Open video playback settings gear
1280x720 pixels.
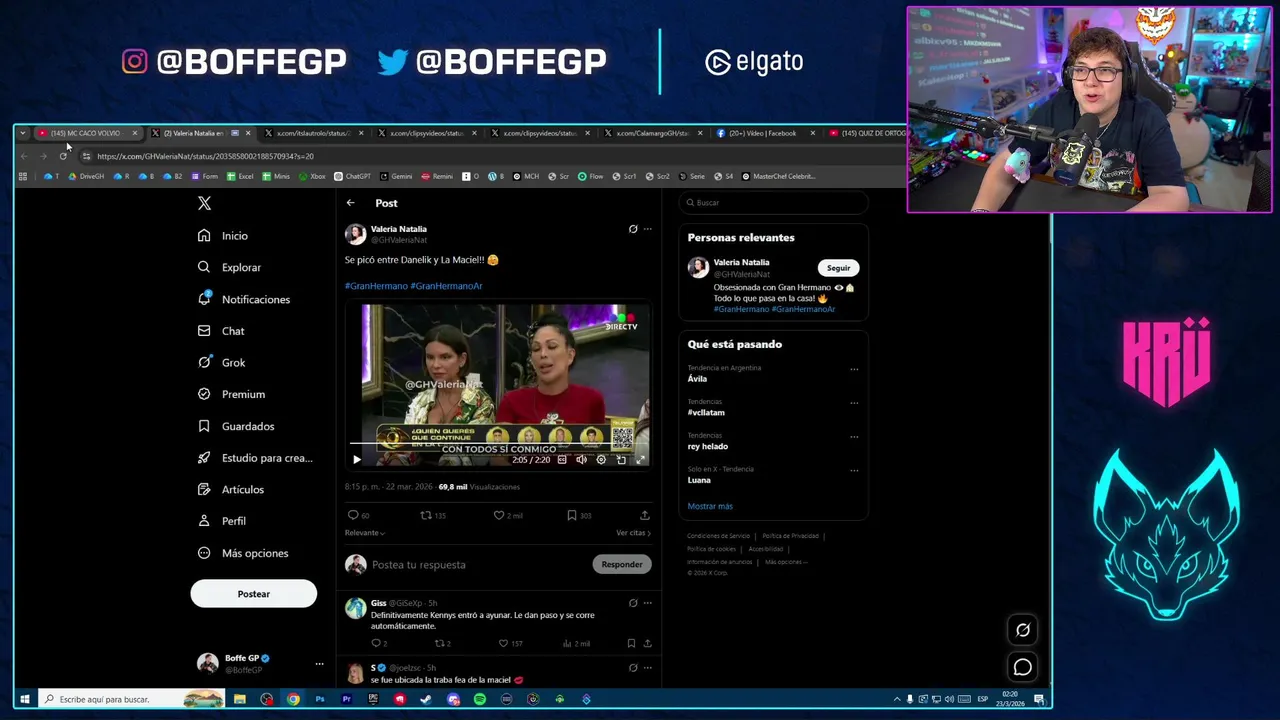[601, 460]
